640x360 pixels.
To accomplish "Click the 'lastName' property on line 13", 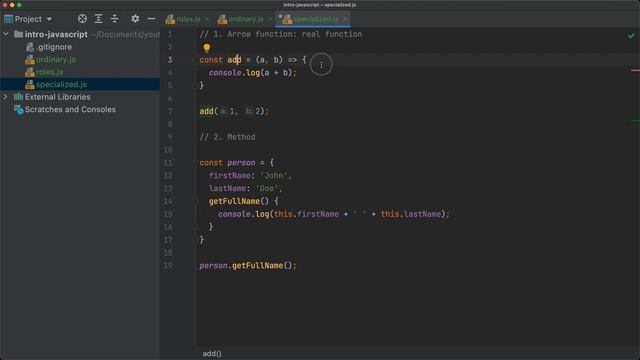I will (227, 188).
